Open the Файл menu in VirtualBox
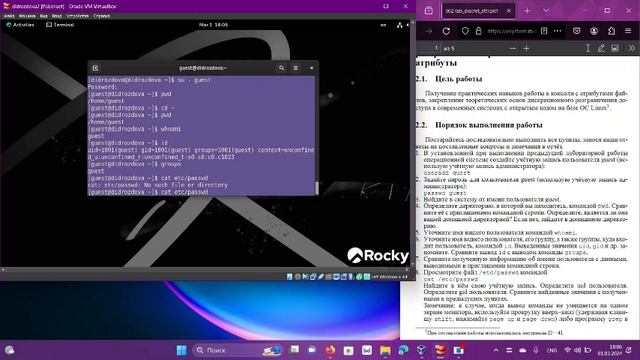Viewport: 640px width, 360px height. tap(9, 16)
